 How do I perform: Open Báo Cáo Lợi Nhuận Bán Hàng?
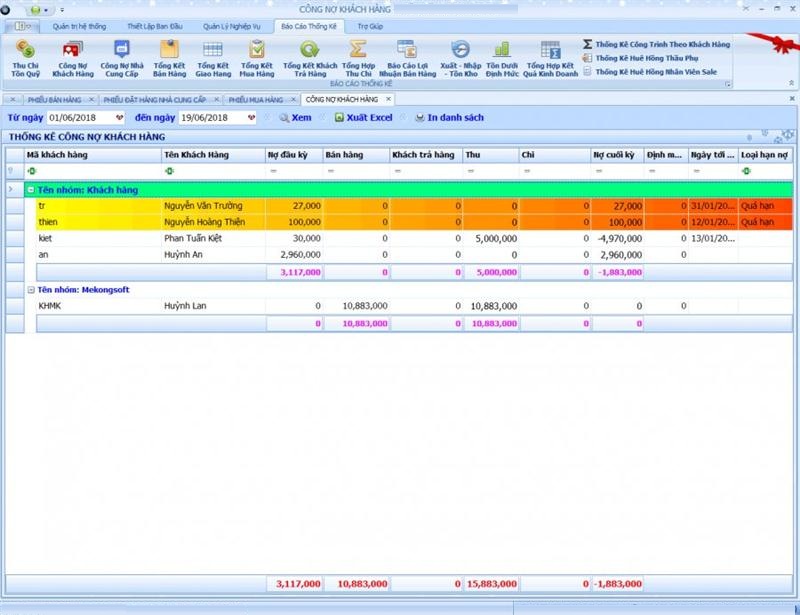point(406,56)
